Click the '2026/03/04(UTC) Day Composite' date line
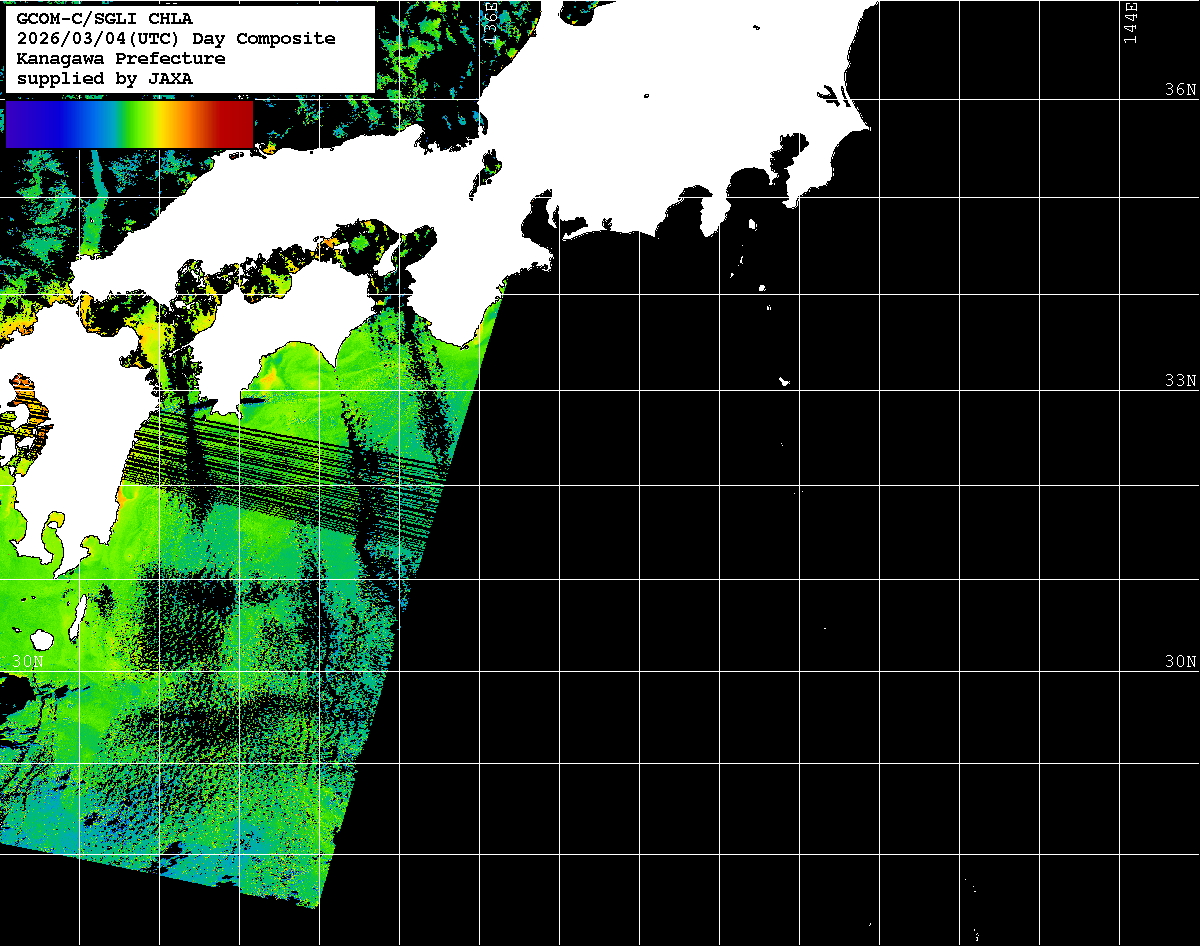The image size is (1200, 946). (x=176, y=38)
